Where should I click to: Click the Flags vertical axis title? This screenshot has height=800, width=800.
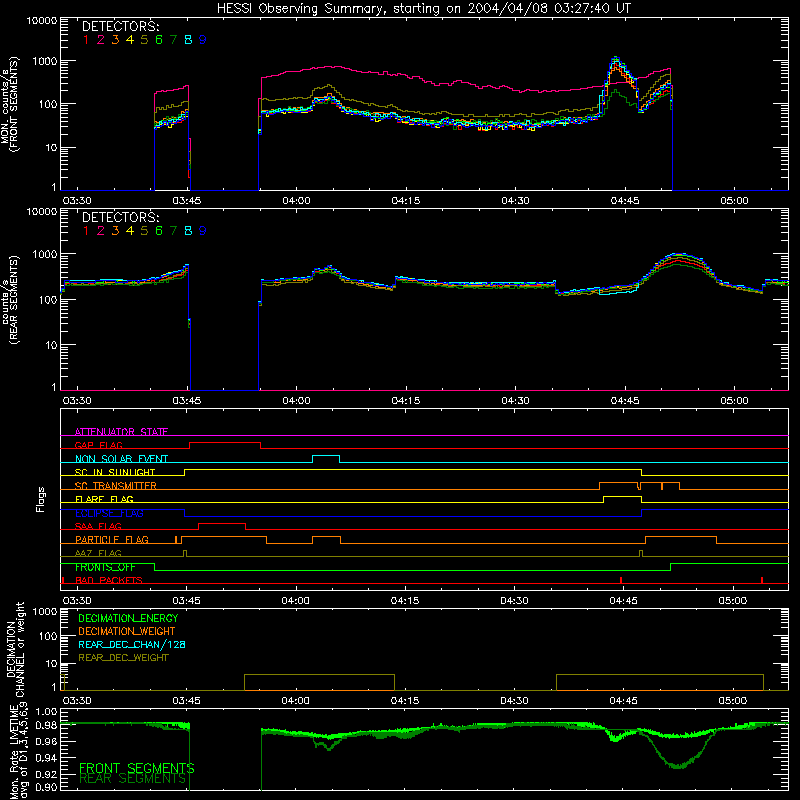pyautogui.click(x=40, y=499)
